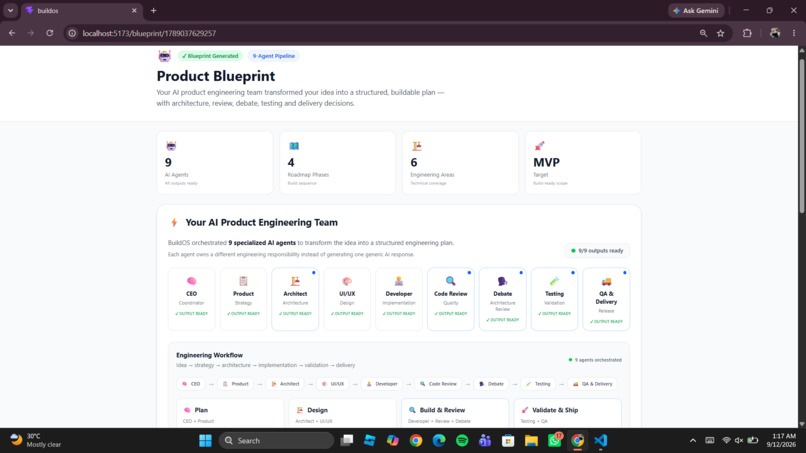The height and width of the screenshot is (453, 806).
Task: Open the Testing agent card
Action: pyautogui.click(x=554, y=299)
